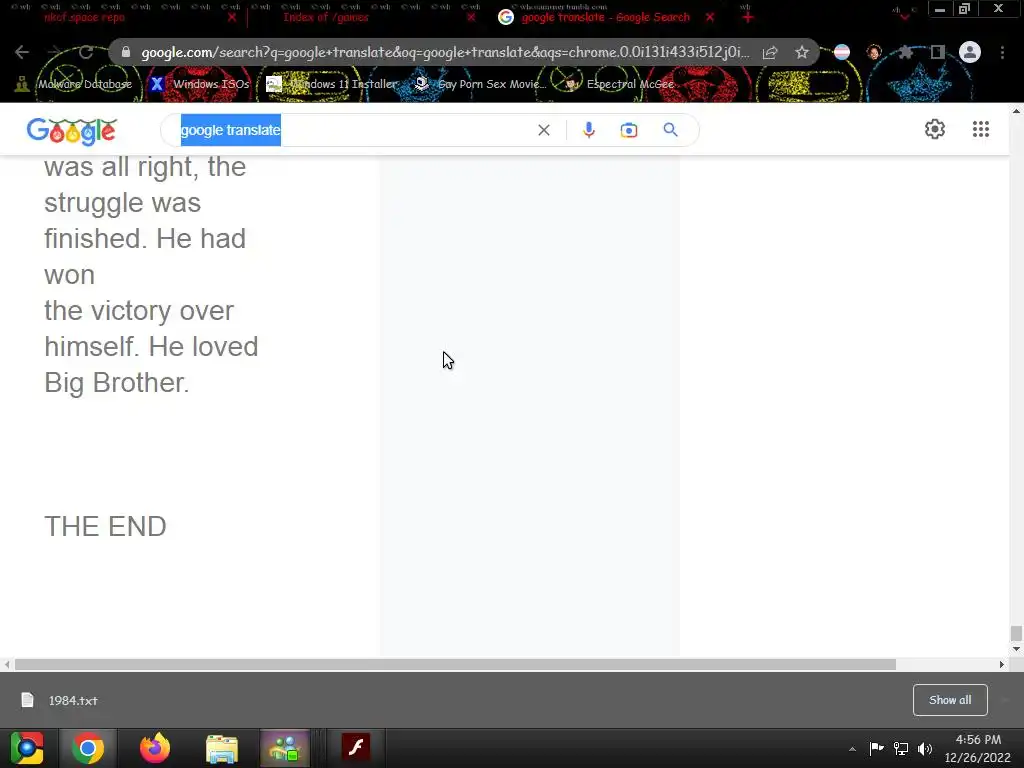Clear the Google search box
Screen dimensions: 1024x768
coord(543,130)
